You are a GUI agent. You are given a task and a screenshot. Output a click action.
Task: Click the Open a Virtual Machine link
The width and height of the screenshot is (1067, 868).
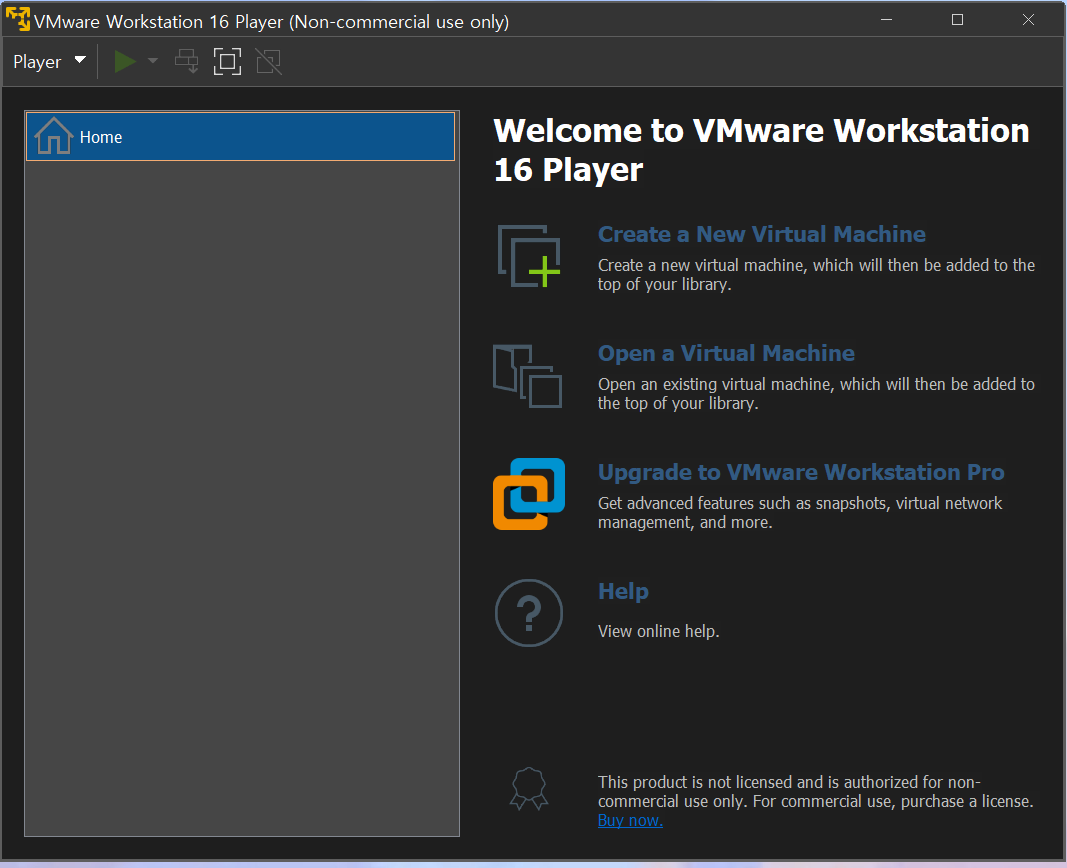tap(726, 353)
